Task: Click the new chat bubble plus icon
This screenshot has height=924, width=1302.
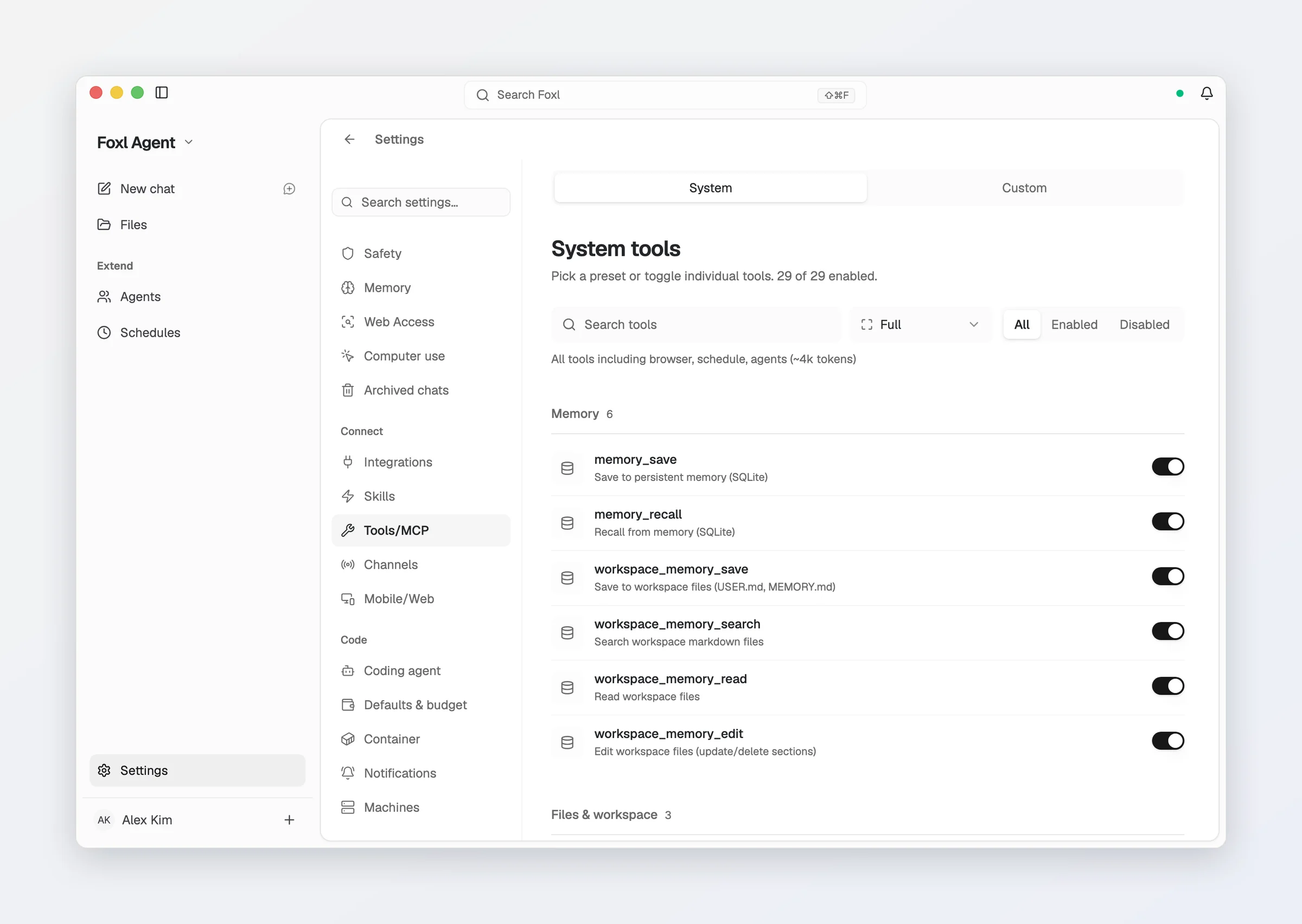Action: 289,189
